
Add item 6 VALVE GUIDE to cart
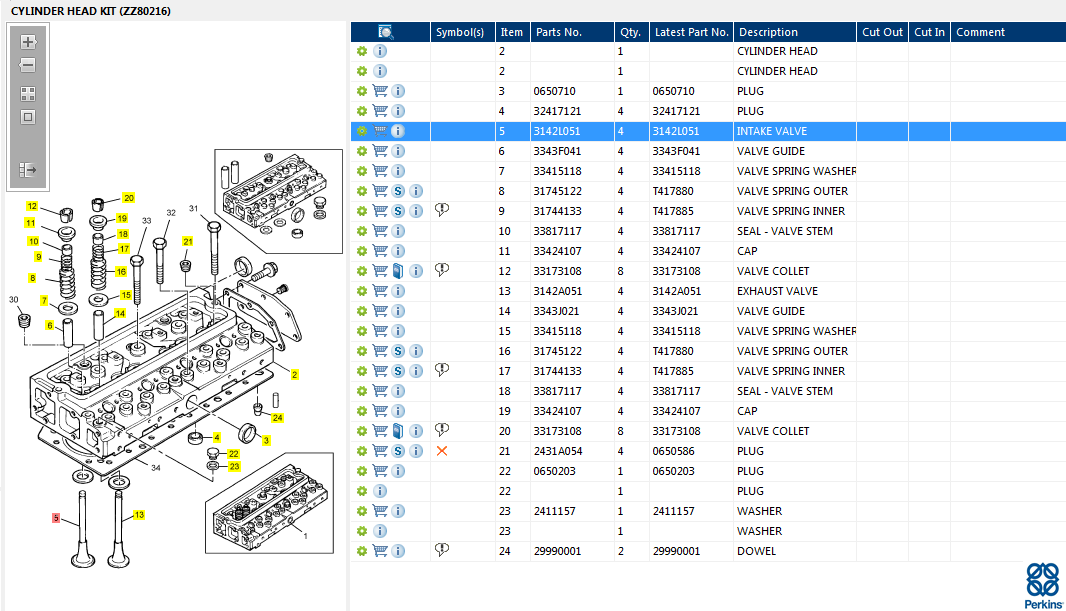380,151
